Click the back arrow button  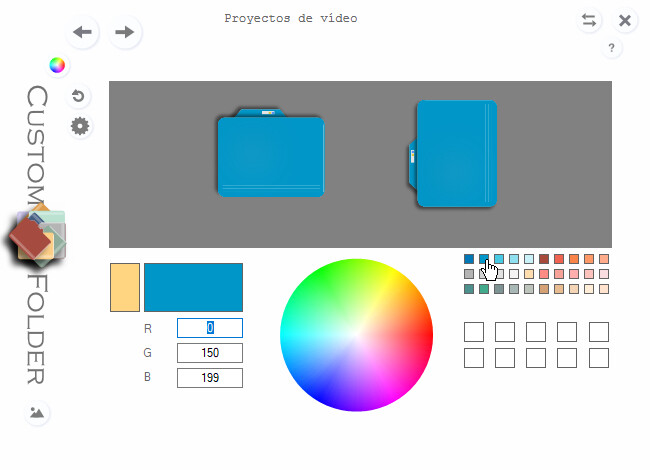tap(83, 32)
